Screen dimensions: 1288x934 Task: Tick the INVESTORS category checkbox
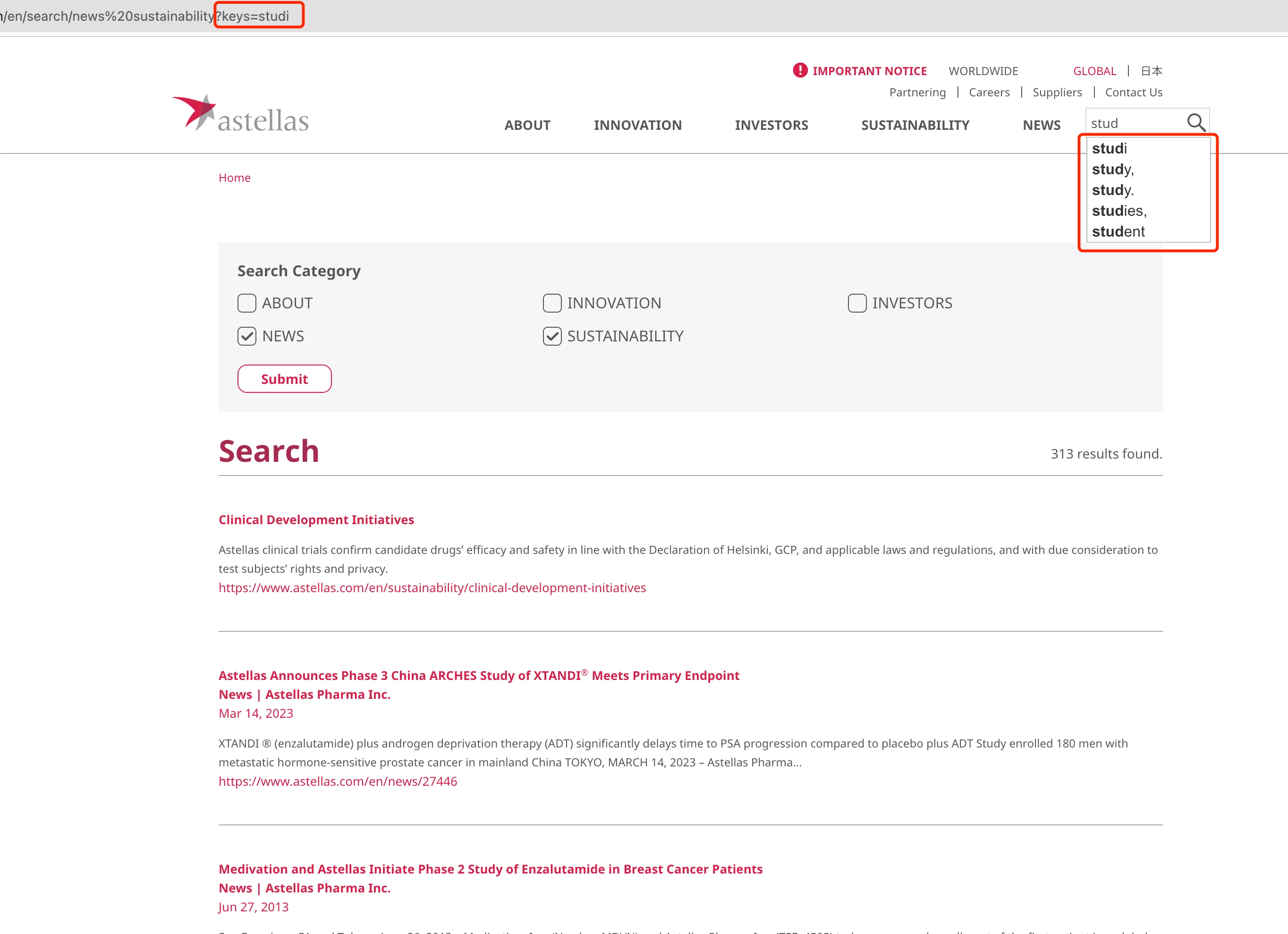pyautogui.click(x=856, y=303)
